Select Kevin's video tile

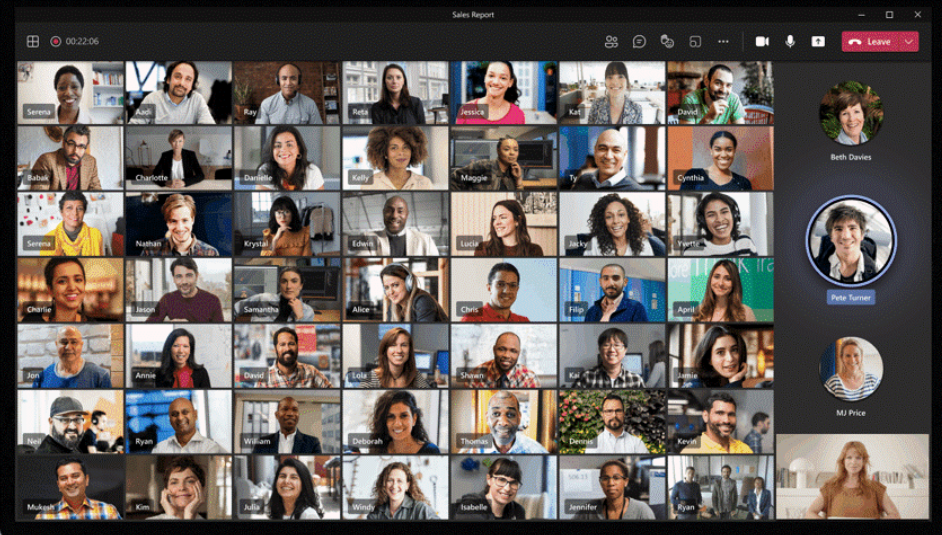coord(721,422)
